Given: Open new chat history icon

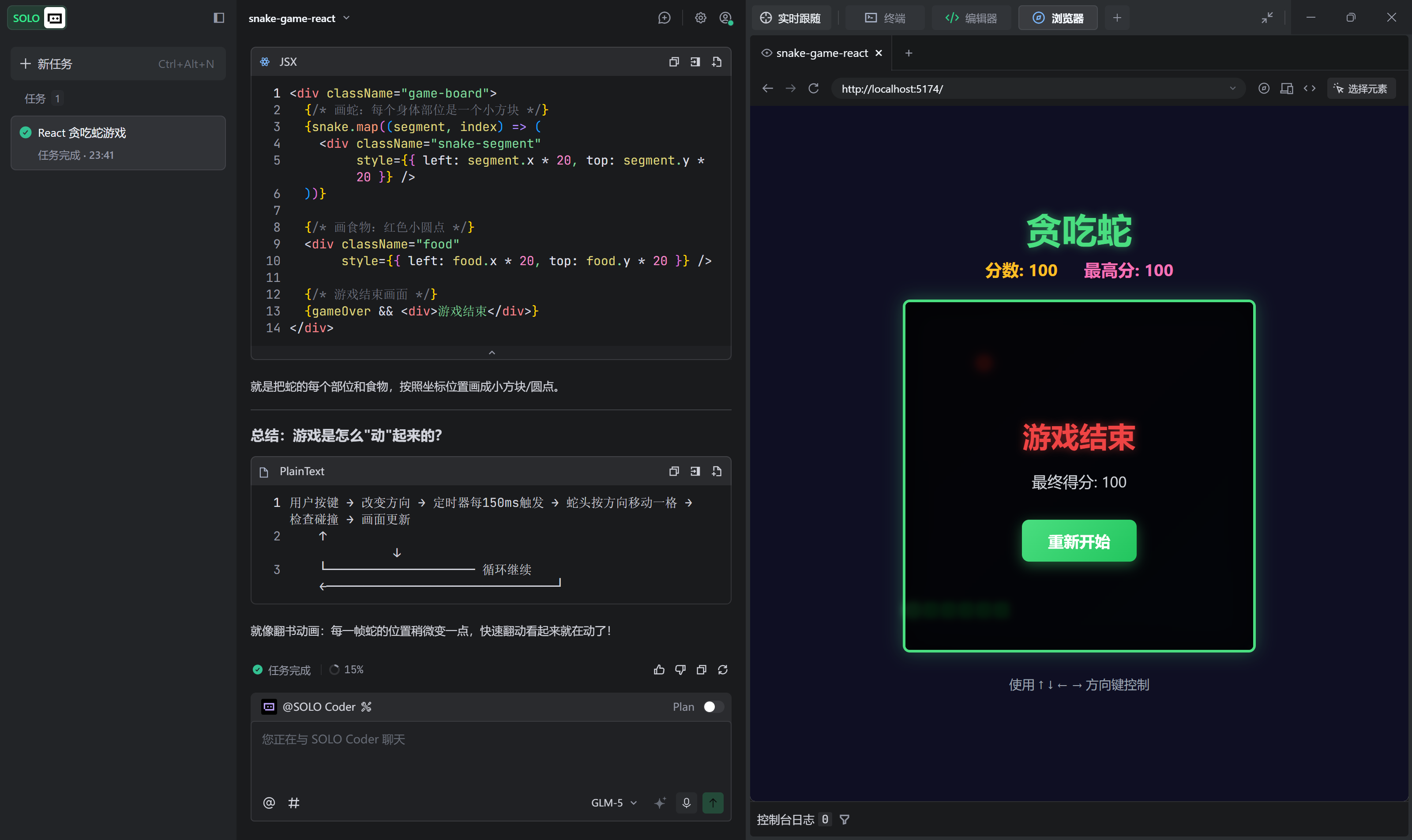Looking at the screenshot, I should tap(664, 18).
